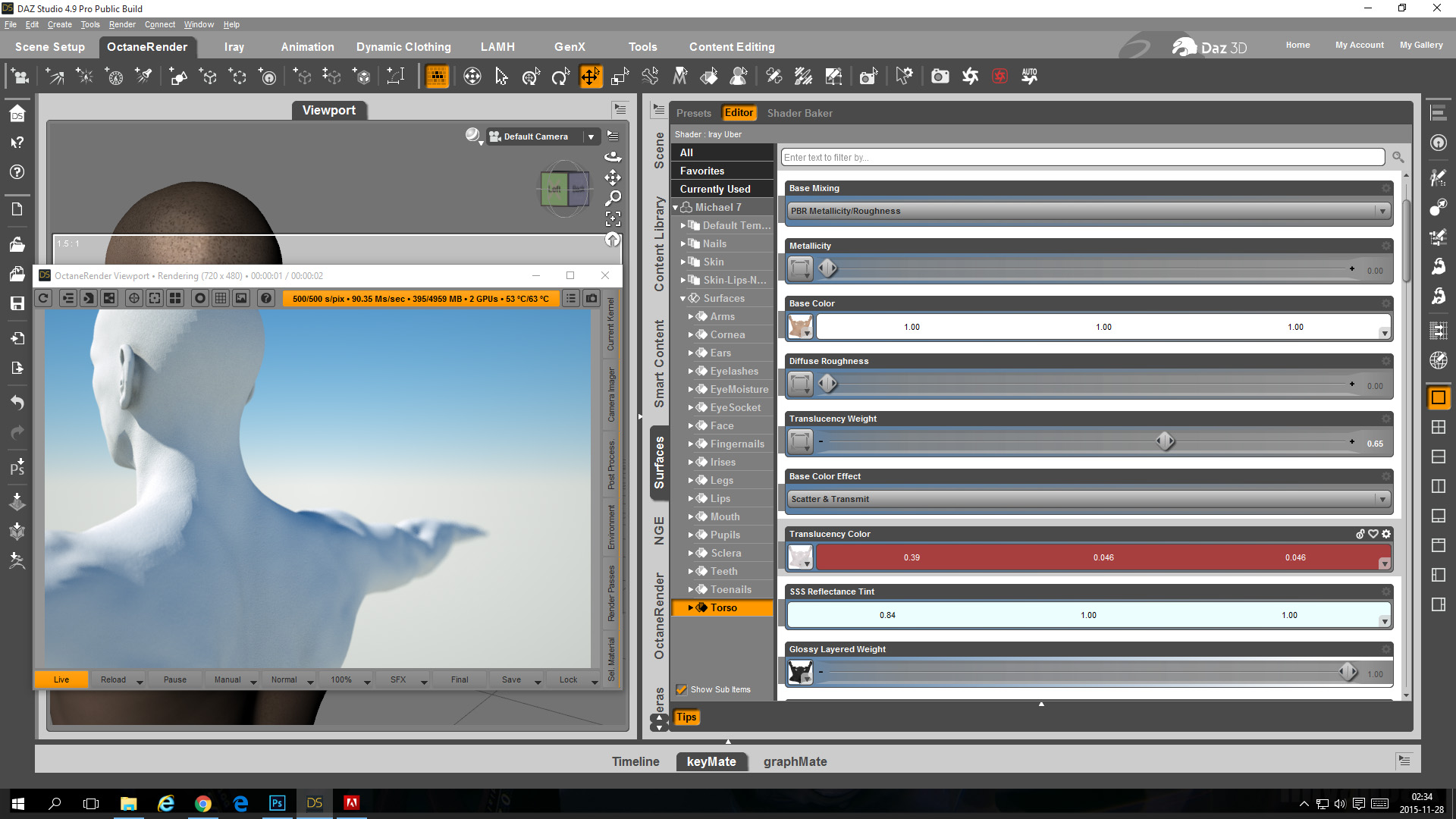1456x819 pixels.
Task: Click the Octane image background icon
Action: pyautogui.click(x=241, y=298)
